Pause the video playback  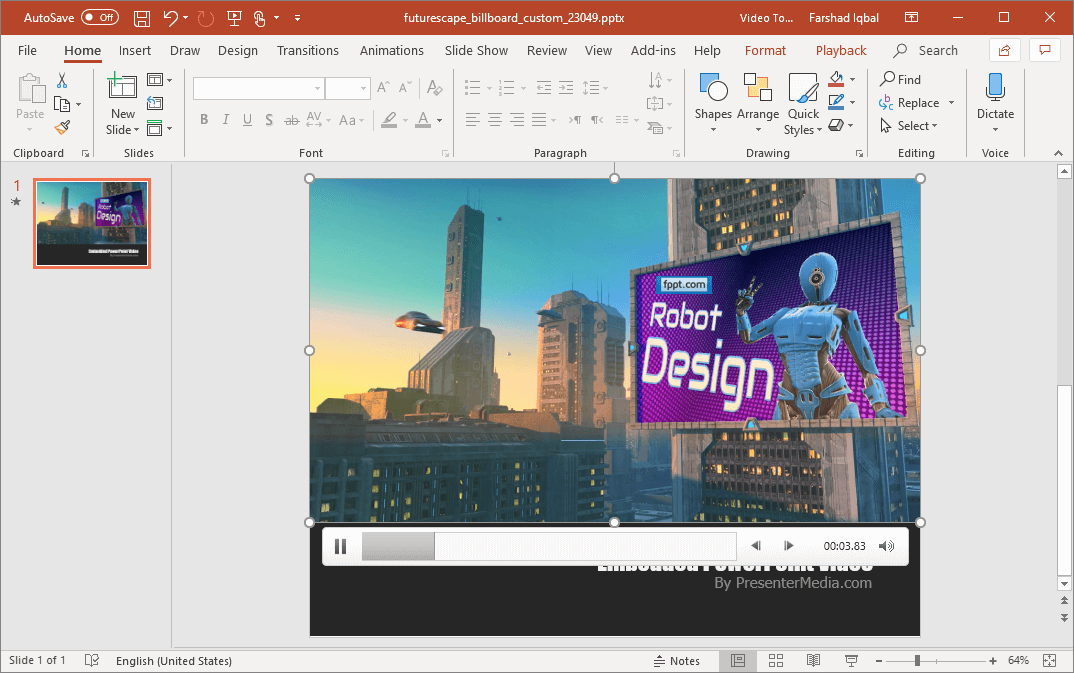point(340,546)
